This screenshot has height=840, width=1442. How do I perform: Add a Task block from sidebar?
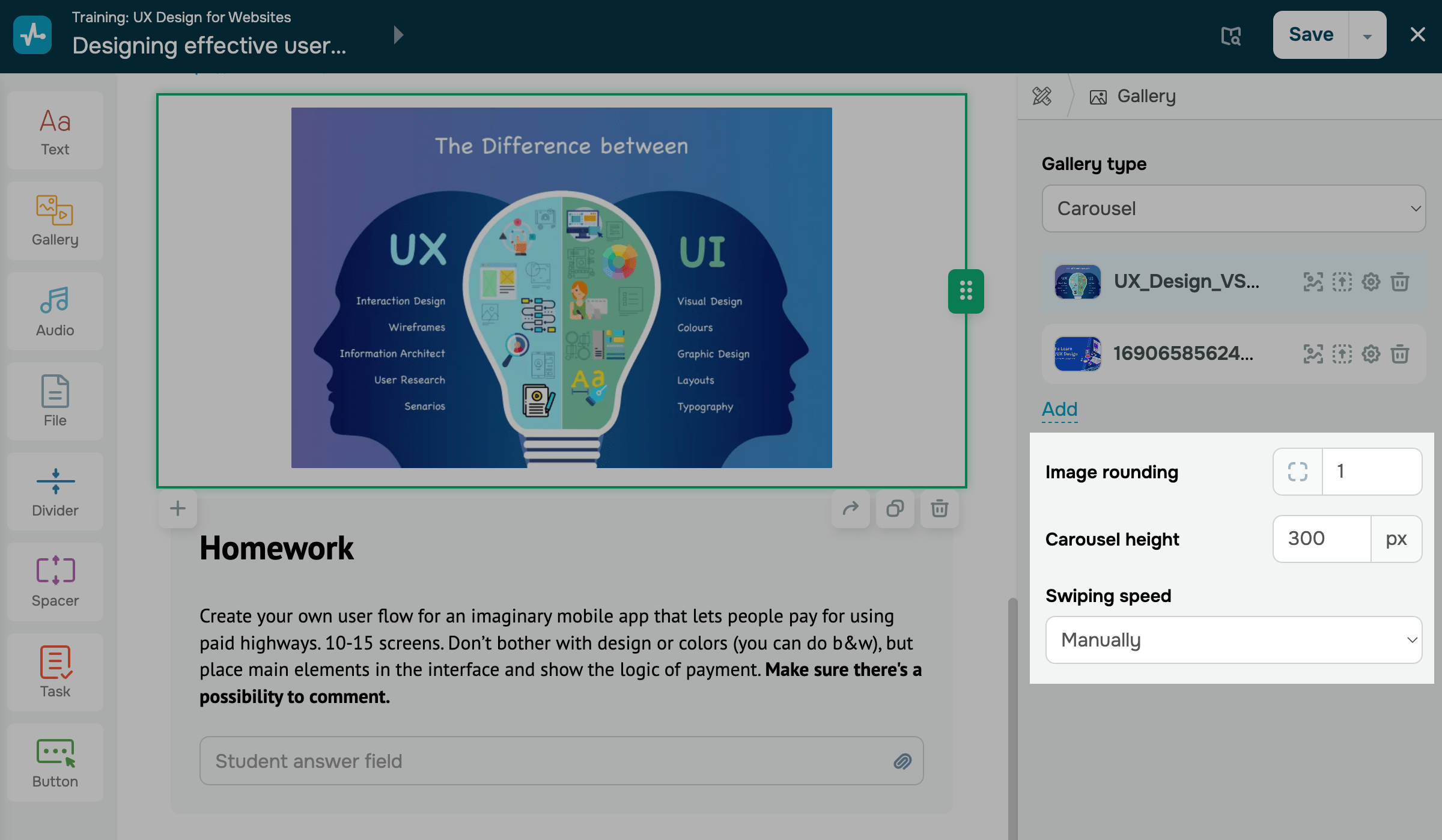pyautogui.click(x=55, y=672)
